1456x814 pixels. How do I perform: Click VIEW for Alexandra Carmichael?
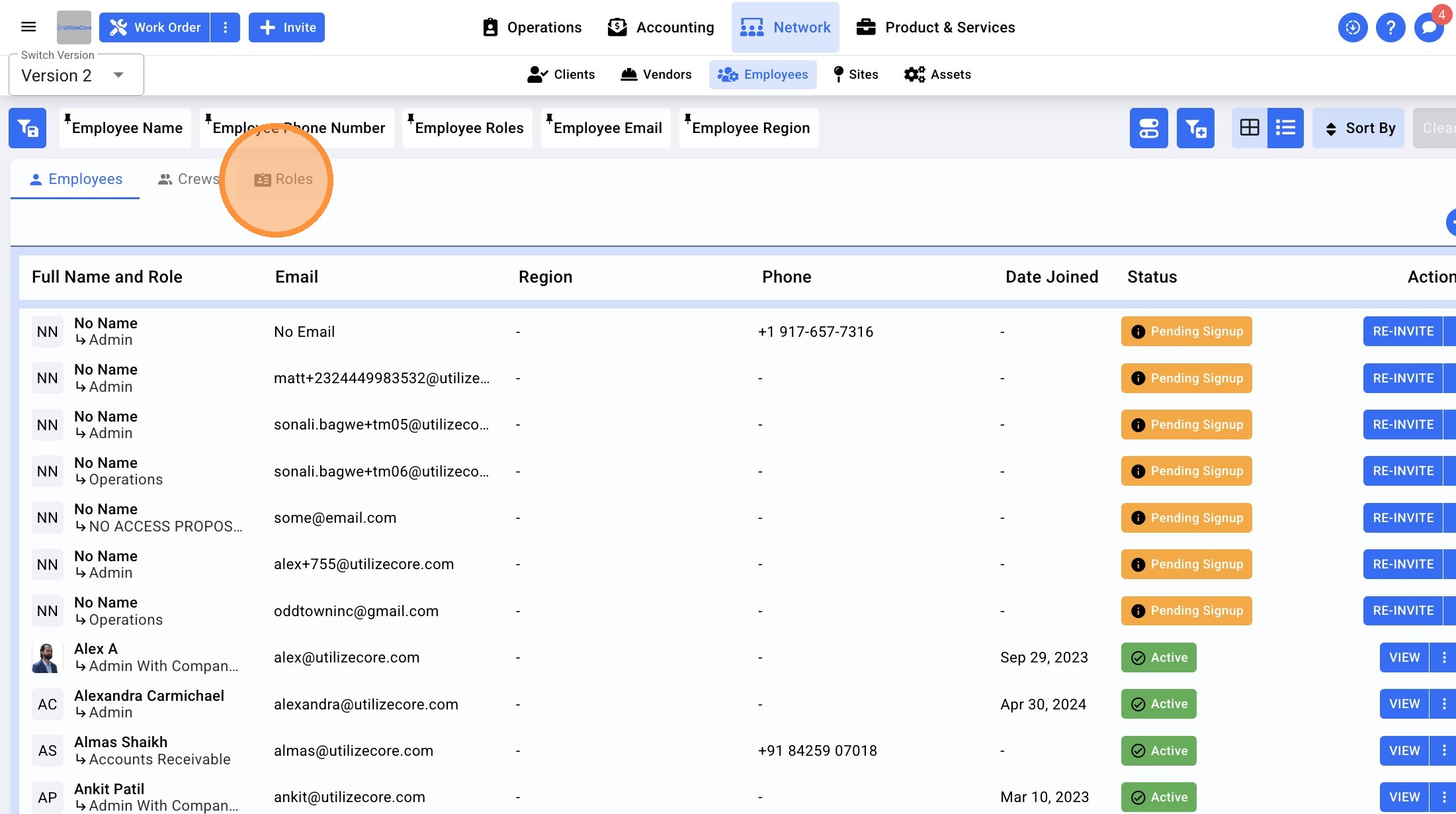tap(1404, 703)
